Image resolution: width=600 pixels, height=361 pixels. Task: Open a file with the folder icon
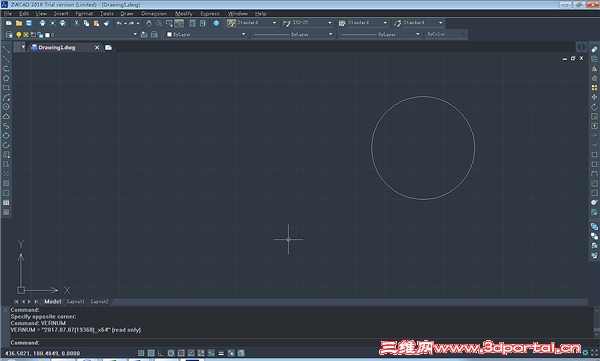tap(19, 23)
